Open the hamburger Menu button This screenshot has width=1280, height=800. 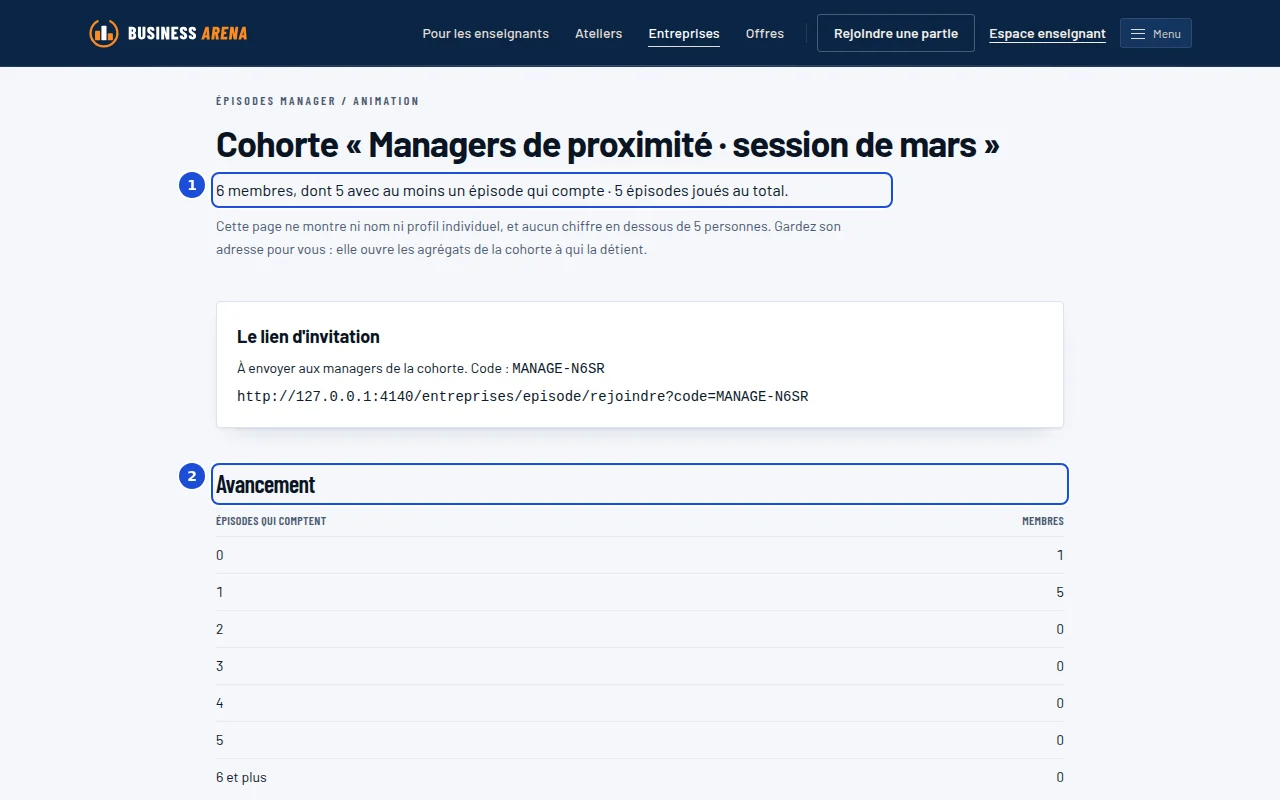1155,33
